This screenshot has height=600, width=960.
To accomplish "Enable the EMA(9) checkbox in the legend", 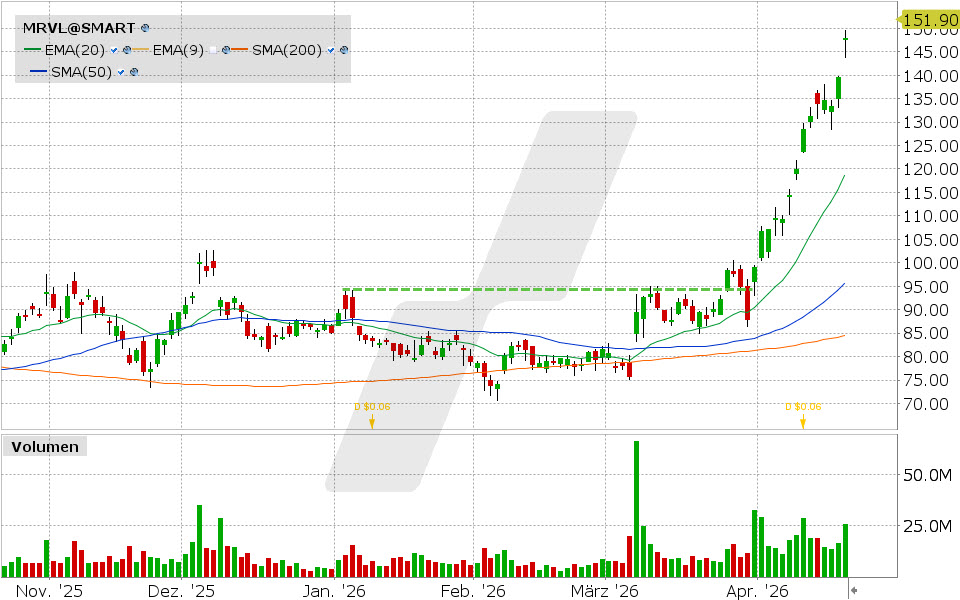I will (x=213, y=49).
